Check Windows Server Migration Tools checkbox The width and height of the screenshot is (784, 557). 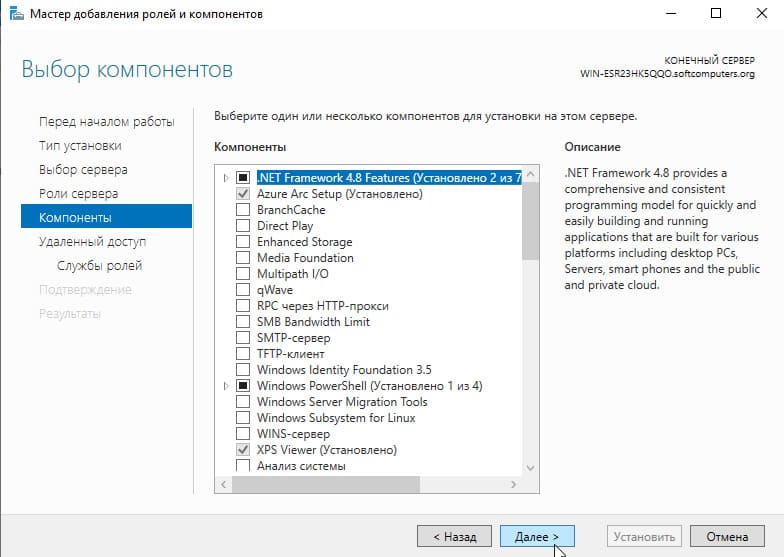pos(243,402)
